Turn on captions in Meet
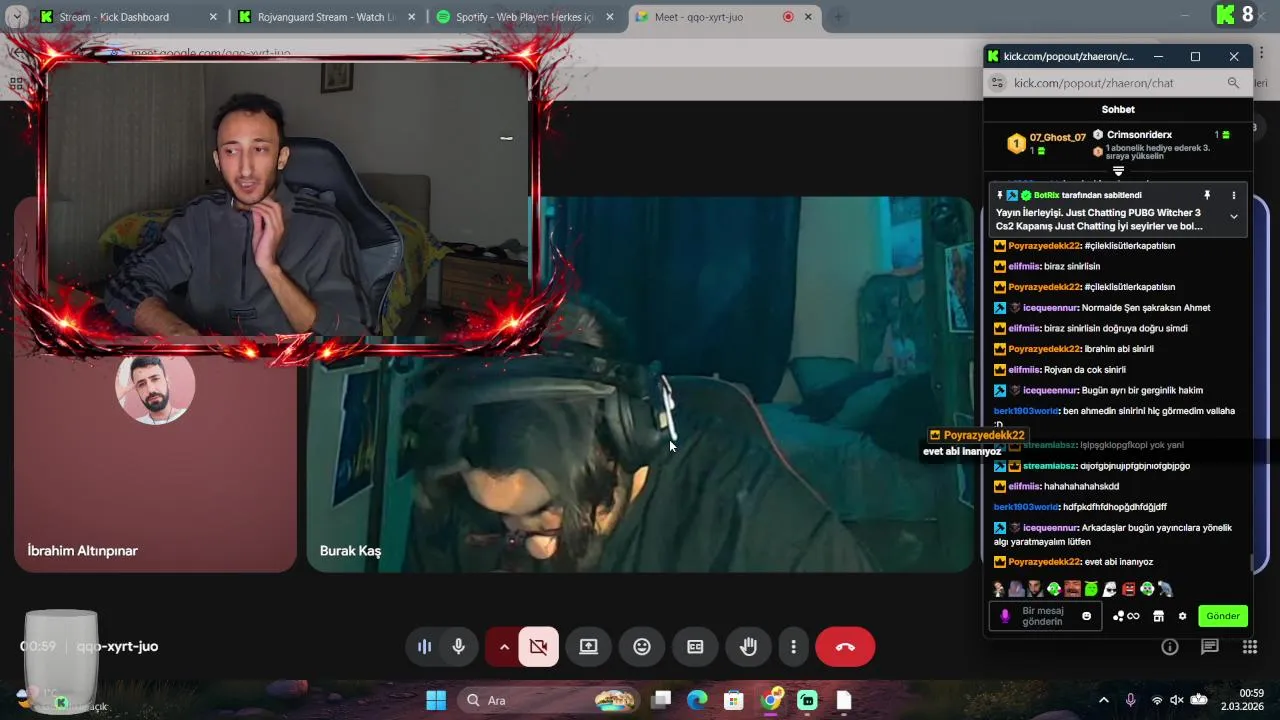The height and width of the screenshot is (720, 1280). click(695, 647)
